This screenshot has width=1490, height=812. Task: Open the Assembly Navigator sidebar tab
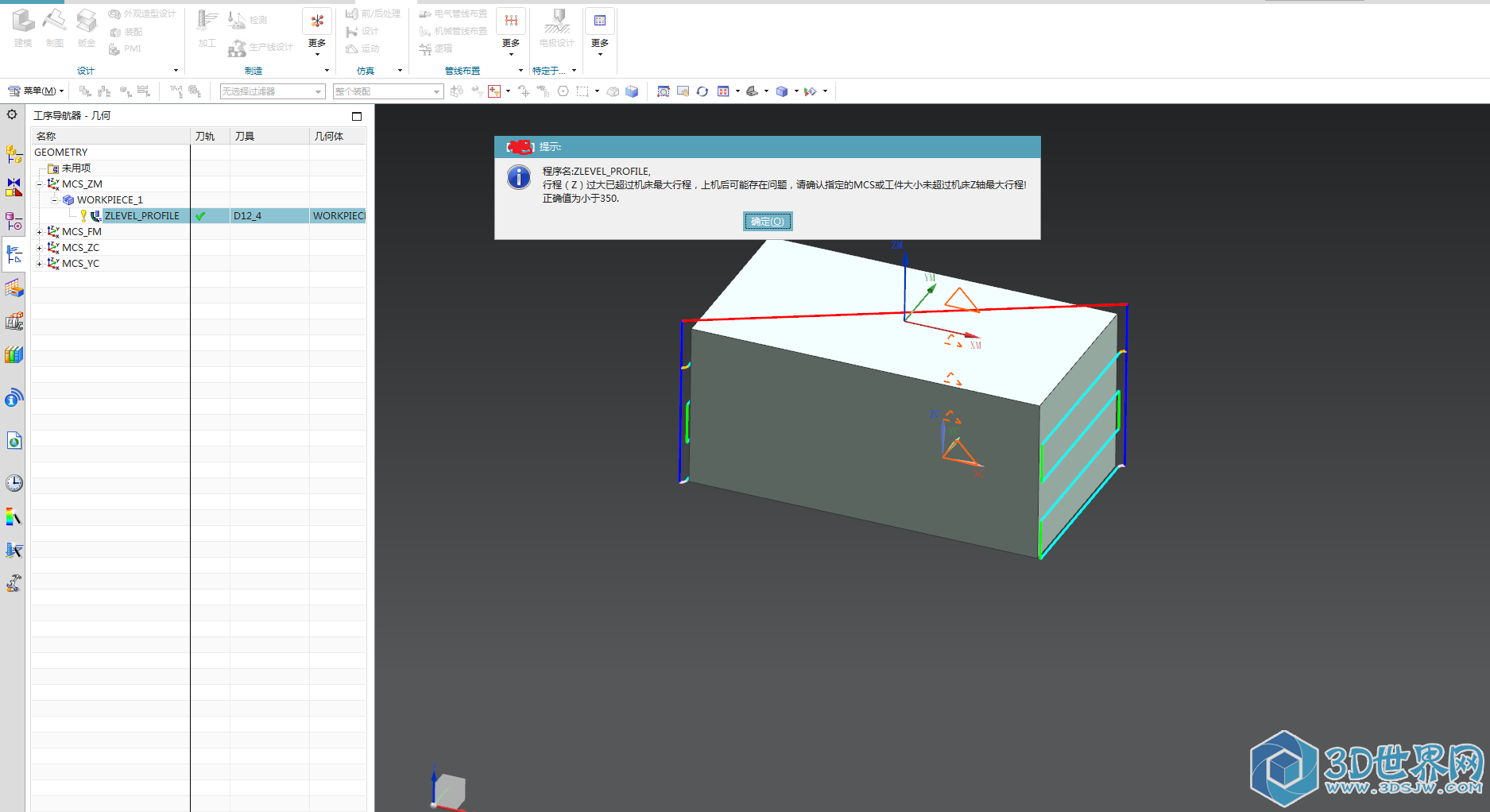tap(14, 153)
